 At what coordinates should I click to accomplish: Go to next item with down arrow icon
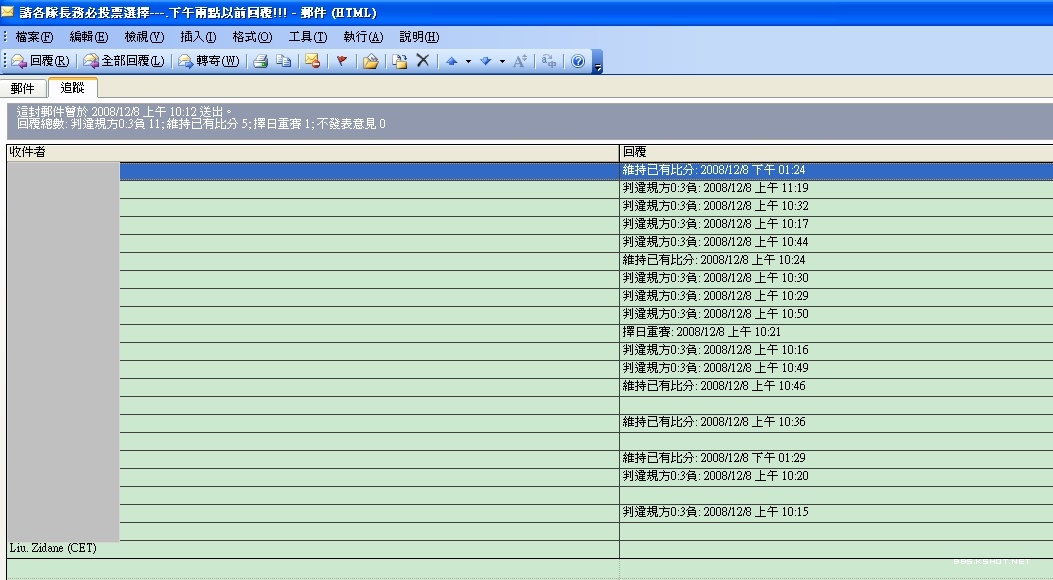[485, 61]
